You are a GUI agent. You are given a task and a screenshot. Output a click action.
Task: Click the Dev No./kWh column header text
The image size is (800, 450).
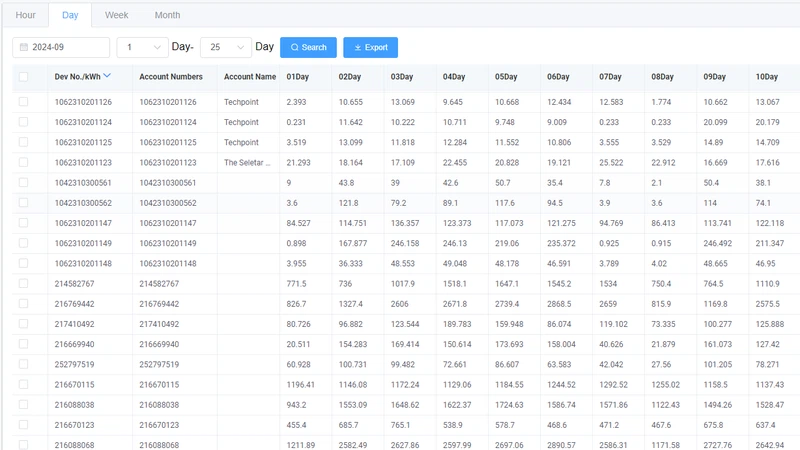pos(78,77)
